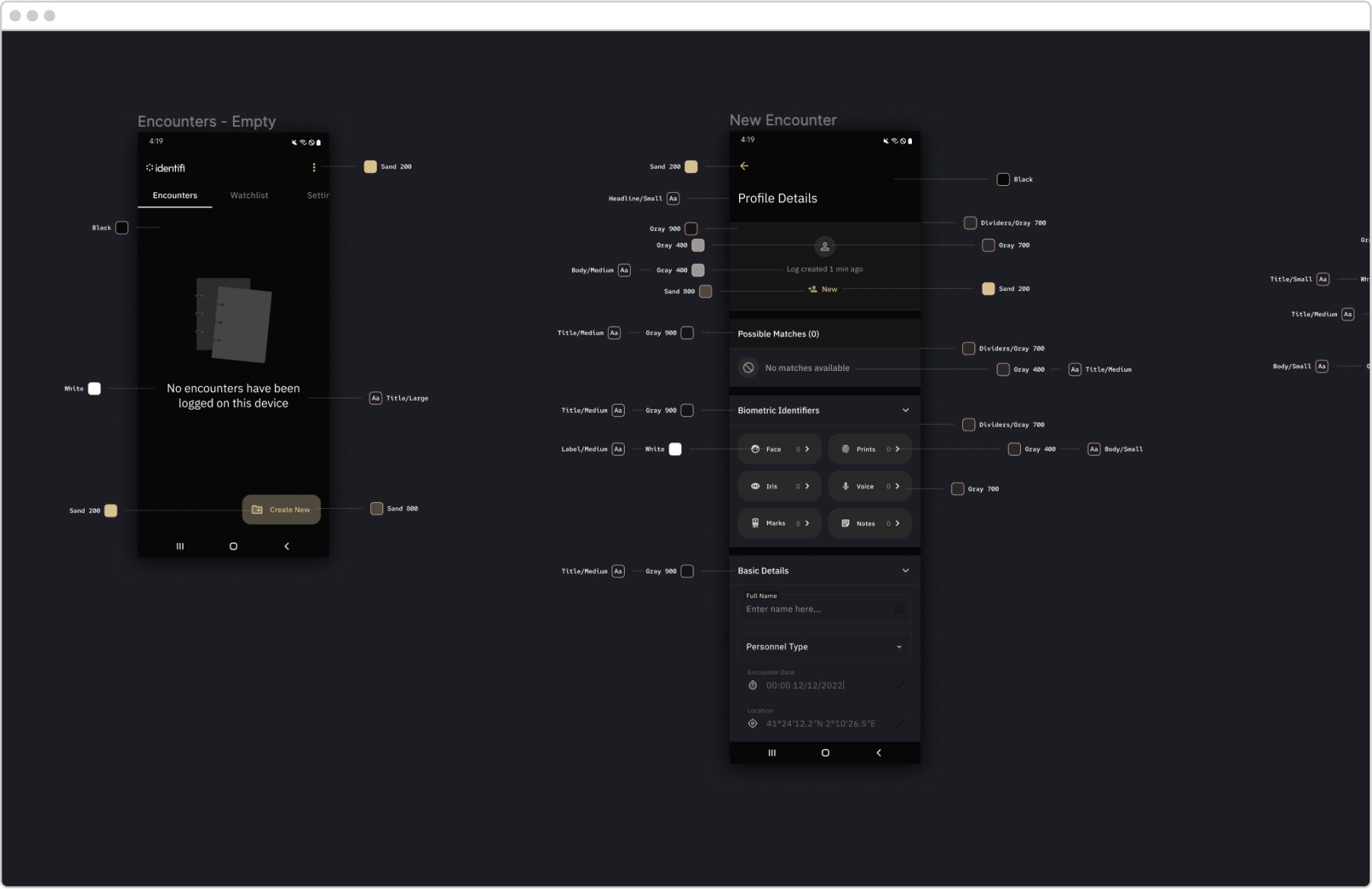Click the Aa icon beside Label/Medium label
This screenshot has width=1372, height=889.
618,449
